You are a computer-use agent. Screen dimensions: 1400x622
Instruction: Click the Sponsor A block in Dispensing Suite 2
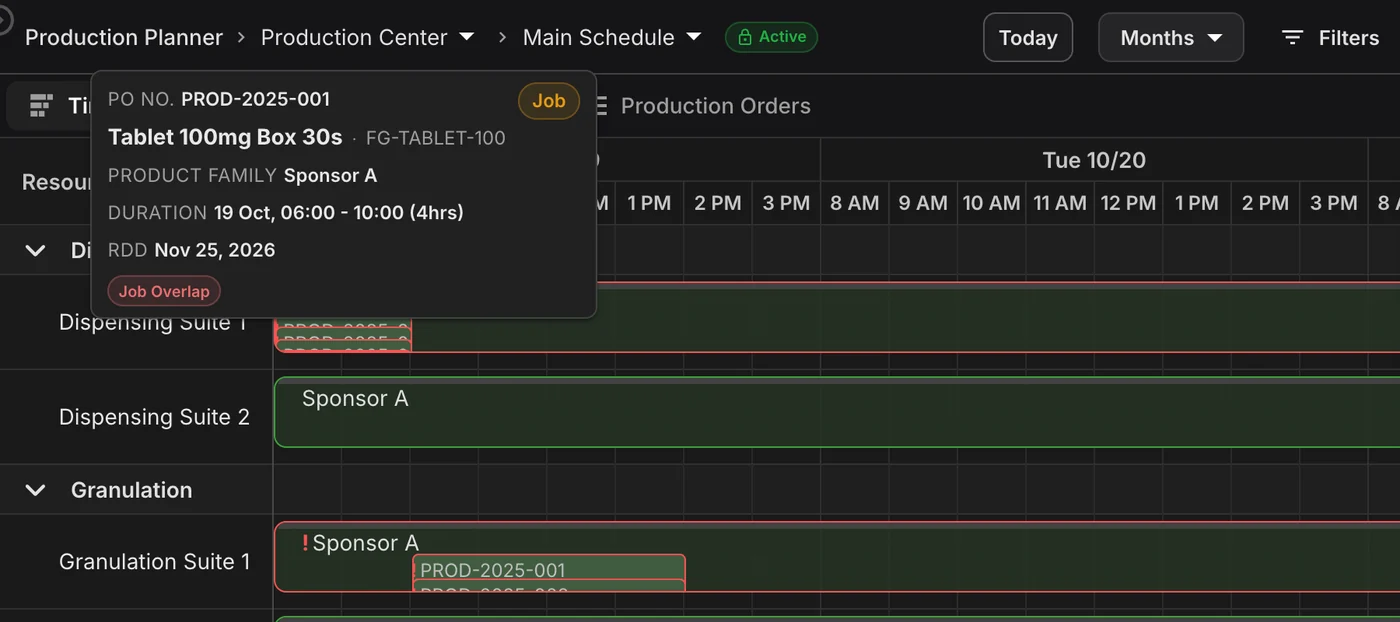(x=837, y=412)
